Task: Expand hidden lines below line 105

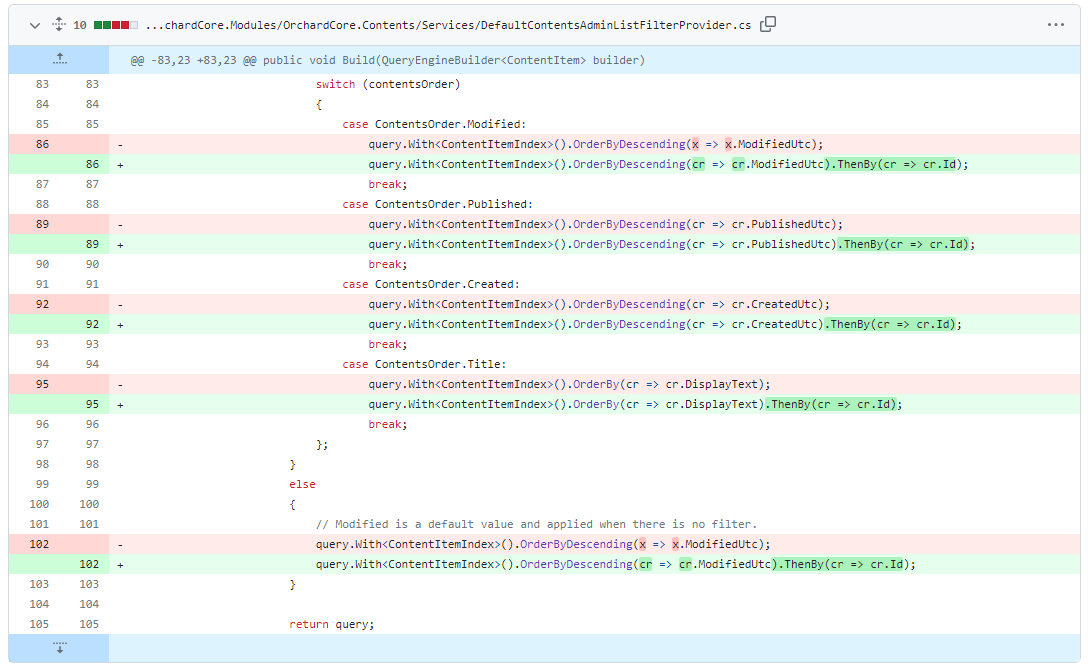Action: pyautogui.click(x=60, y=647)
